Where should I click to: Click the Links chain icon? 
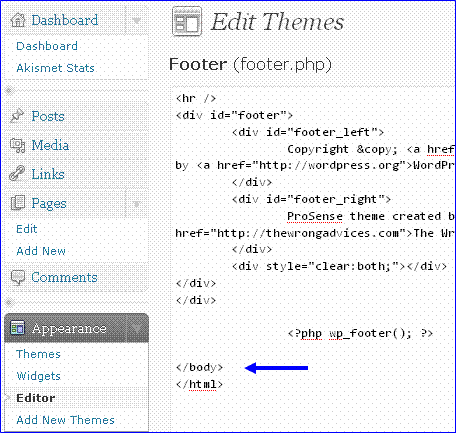17,174
